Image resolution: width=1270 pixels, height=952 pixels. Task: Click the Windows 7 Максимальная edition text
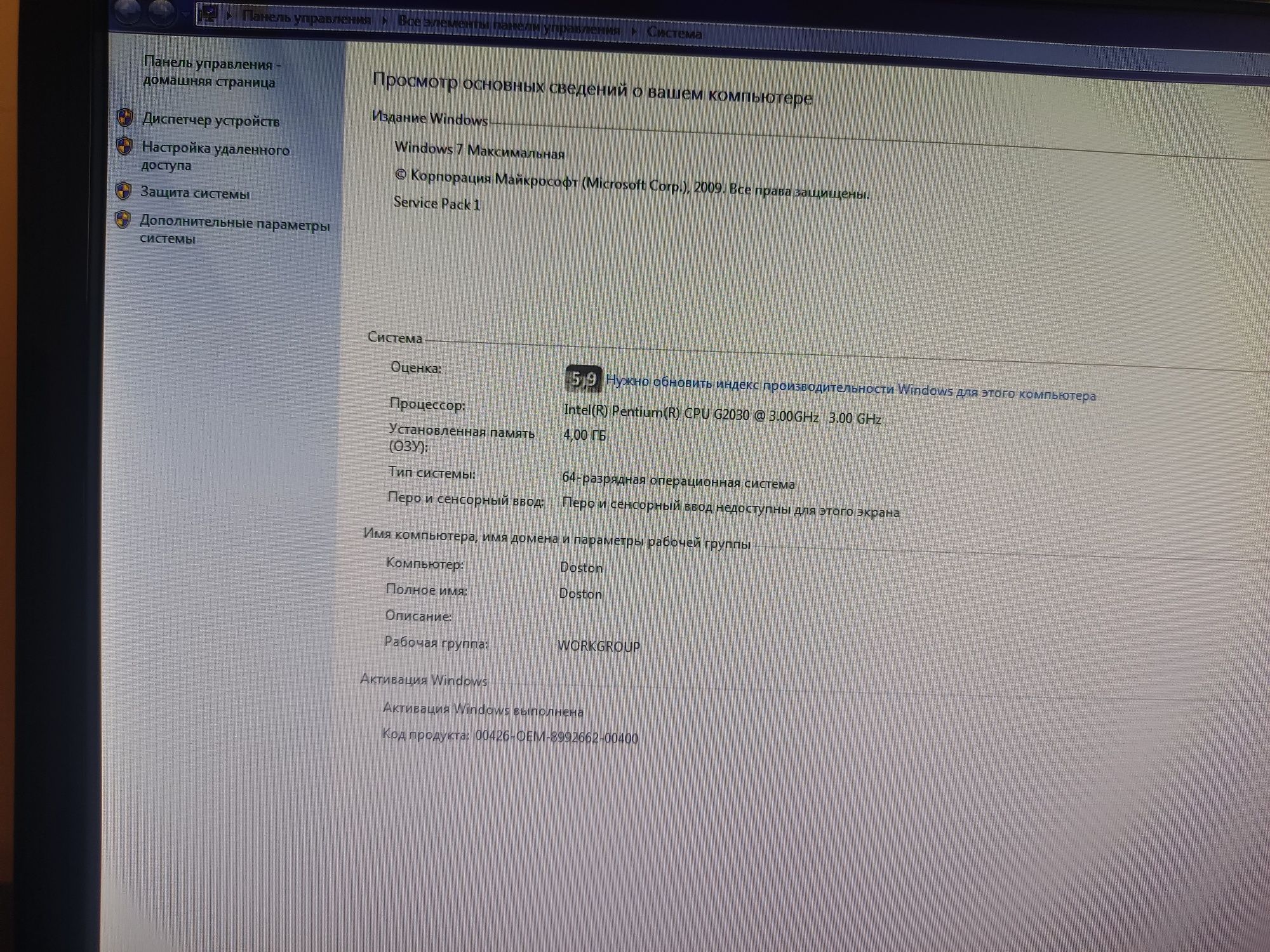click(x=479, y=150)
